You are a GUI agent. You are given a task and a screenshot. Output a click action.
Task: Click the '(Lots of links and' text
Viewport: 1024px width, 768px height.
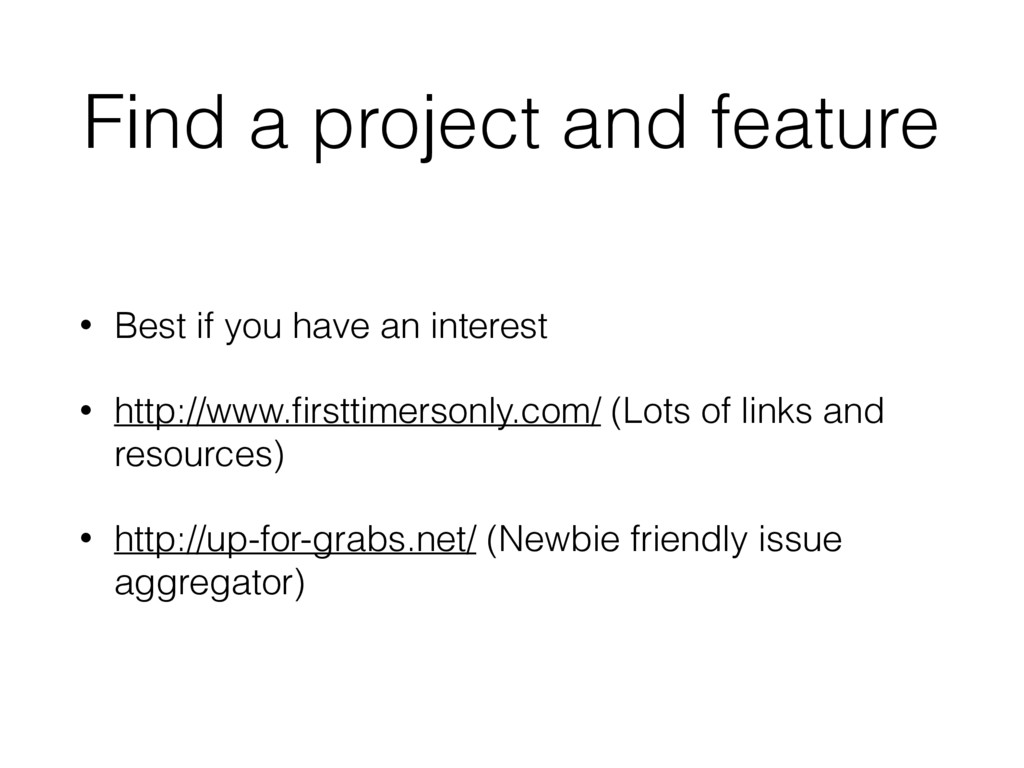(x=747, y=412)
